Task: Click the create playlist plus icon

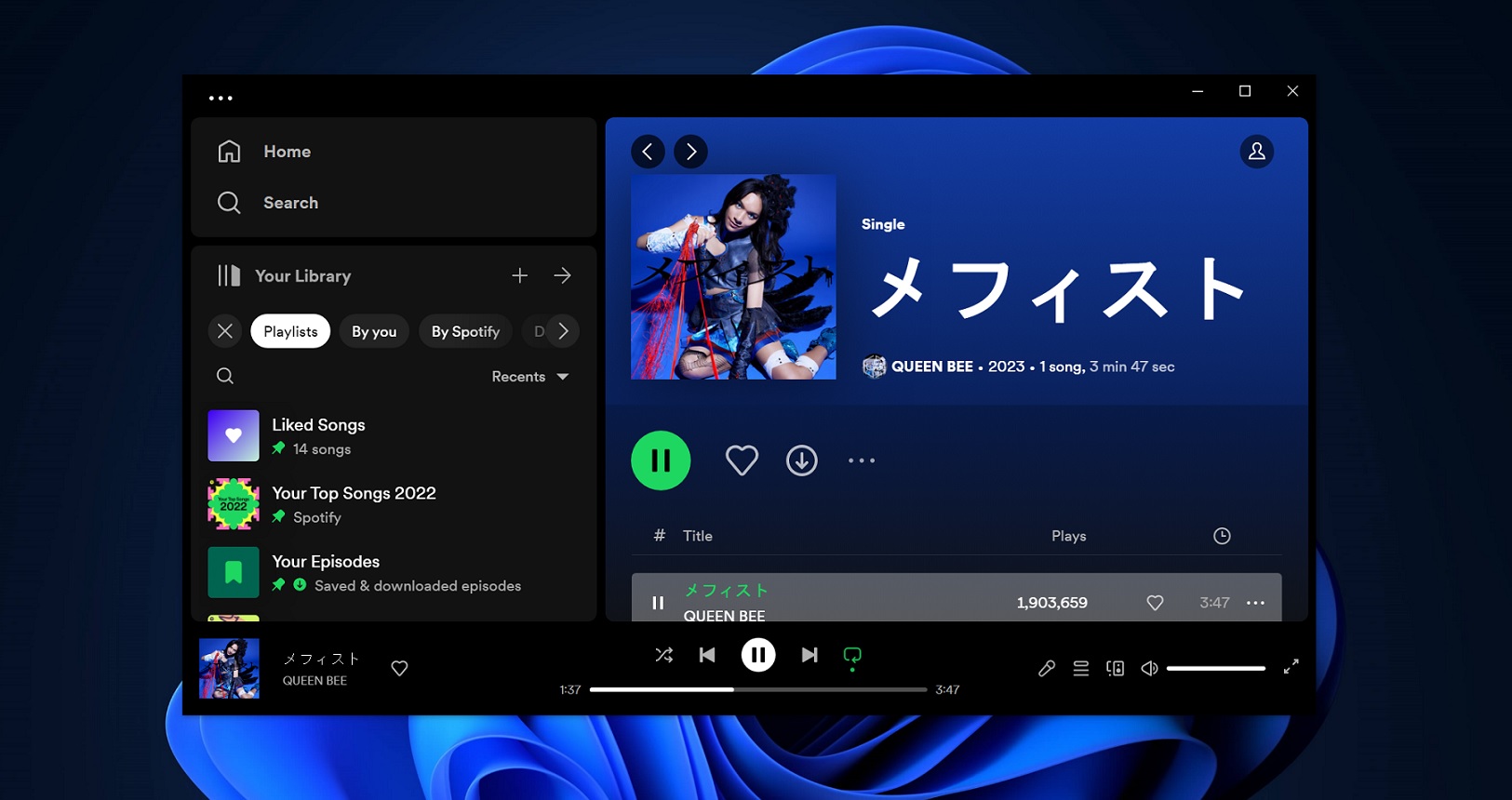Action: click(519, 275)
